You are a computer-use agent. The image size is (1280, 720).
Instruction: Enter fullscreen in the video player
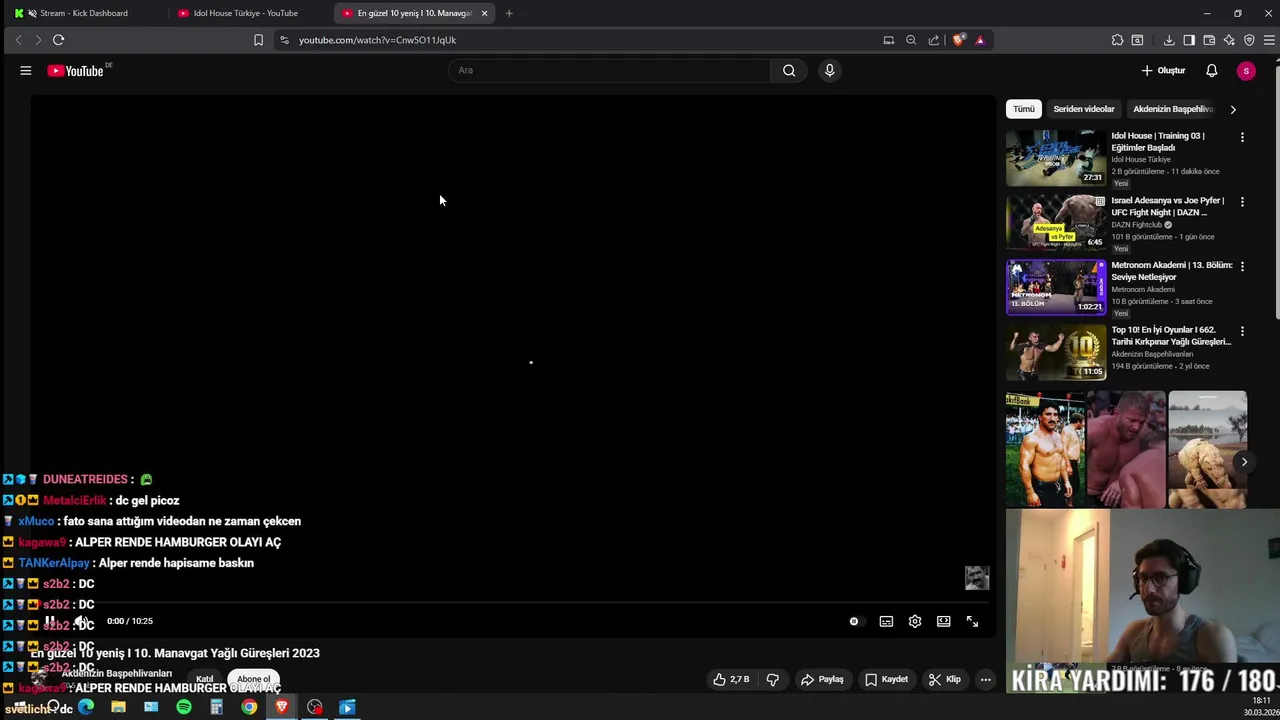tap(972, 621)
